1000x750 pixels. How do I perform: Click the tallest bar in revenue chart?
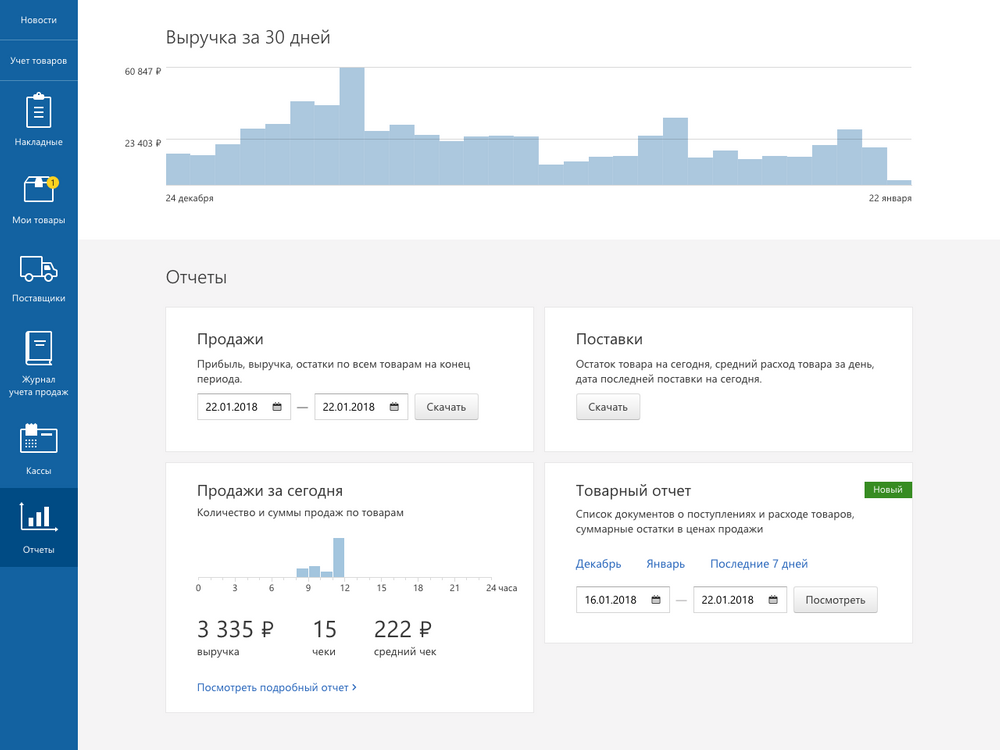coord(352,126)
